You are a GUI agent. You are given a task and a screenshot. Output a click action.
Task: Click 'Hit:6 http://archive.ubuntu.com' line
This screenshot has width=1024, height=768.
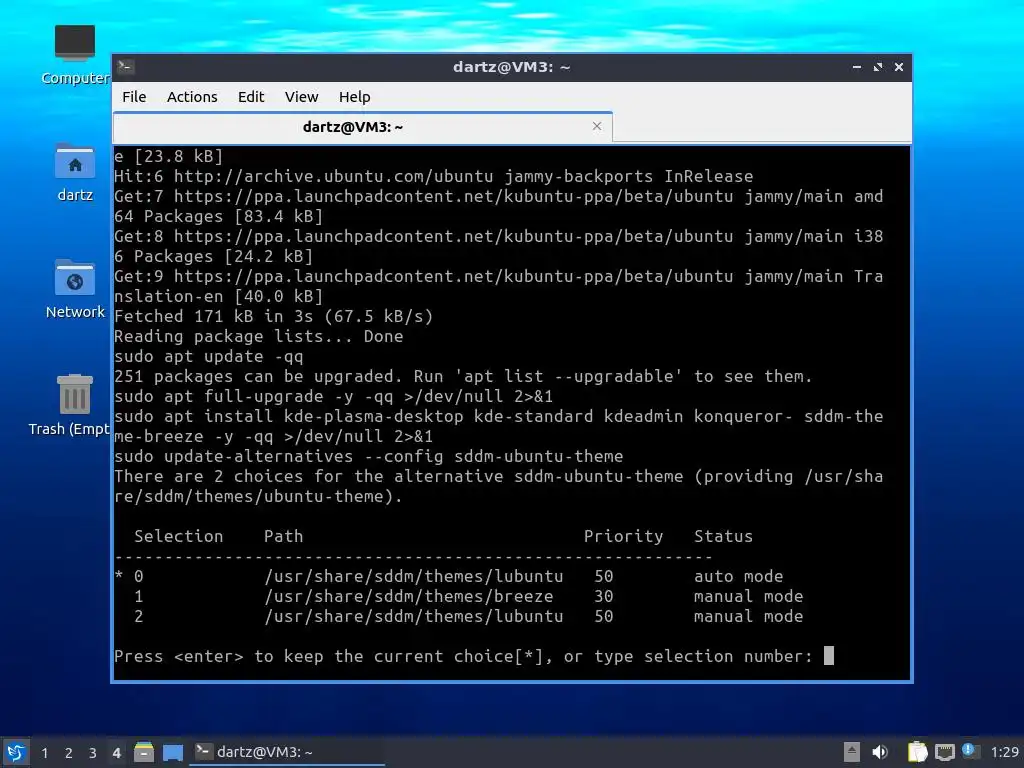434,176
